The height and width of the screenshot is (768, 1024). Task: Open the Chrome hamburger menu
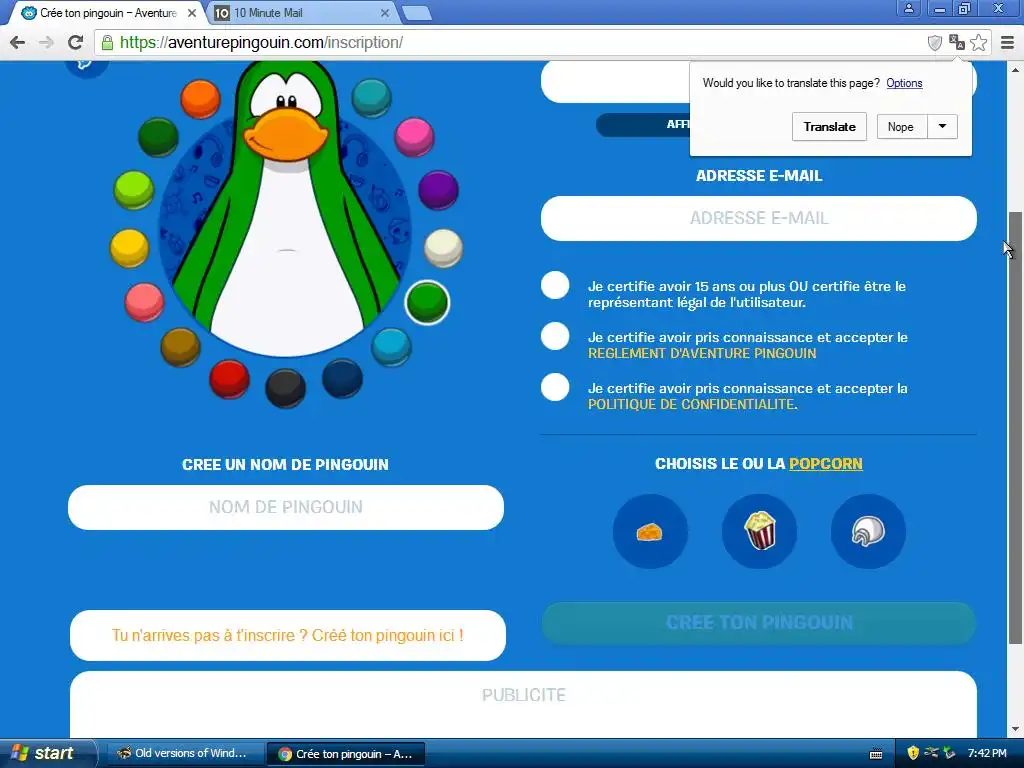pos(1007,42)
